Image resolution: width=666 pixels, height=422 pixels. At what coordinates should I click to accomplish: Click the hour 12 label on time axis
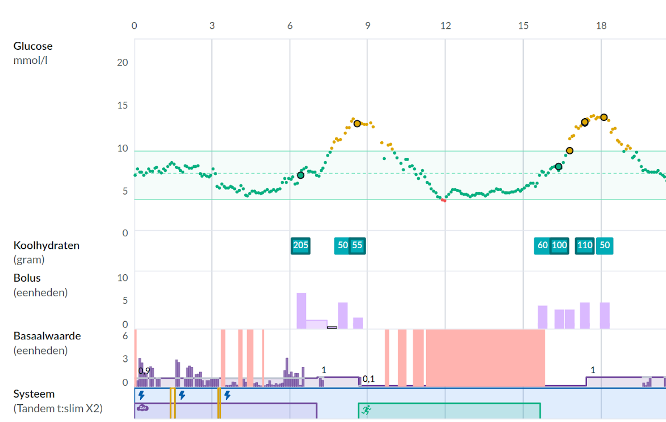point(445,23)
